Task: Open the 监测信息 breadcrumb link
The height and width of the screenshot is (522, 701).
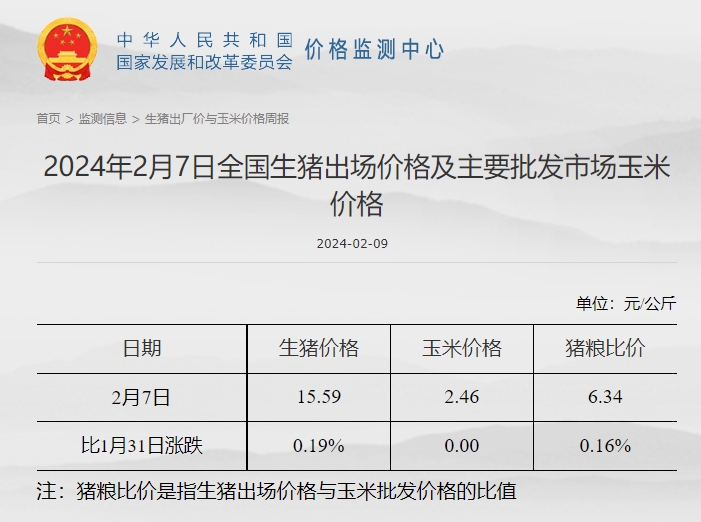Action: (103, 119)
